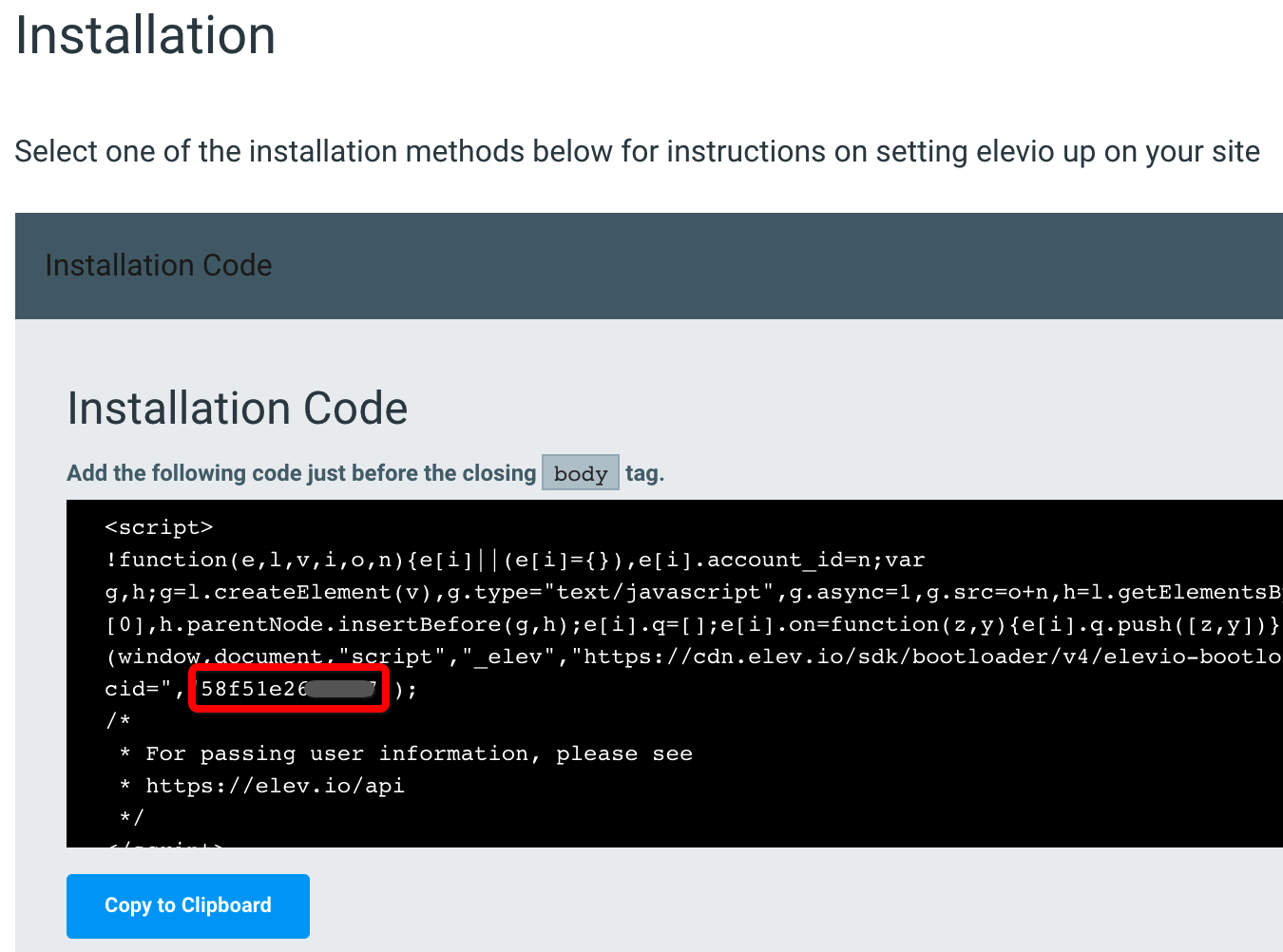This screenshot has width=1283, height=952.
Task: Click the https://elev.io/api comment line
Action: pos(262,786)
